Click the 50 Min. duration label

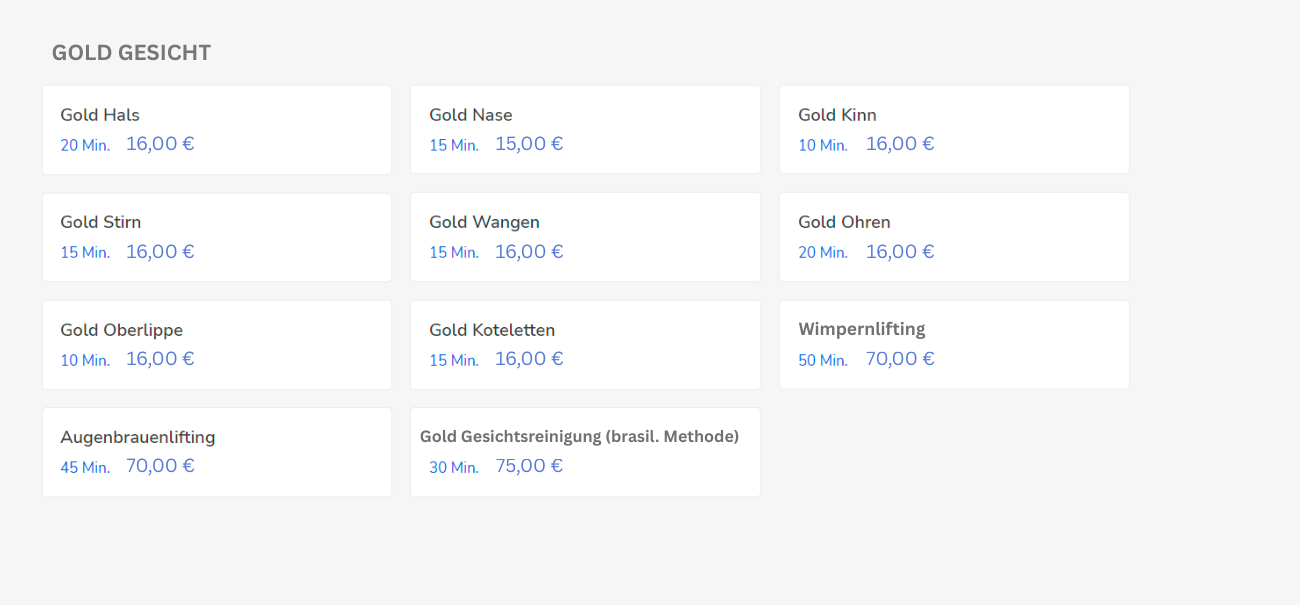(x=823, y=360)
